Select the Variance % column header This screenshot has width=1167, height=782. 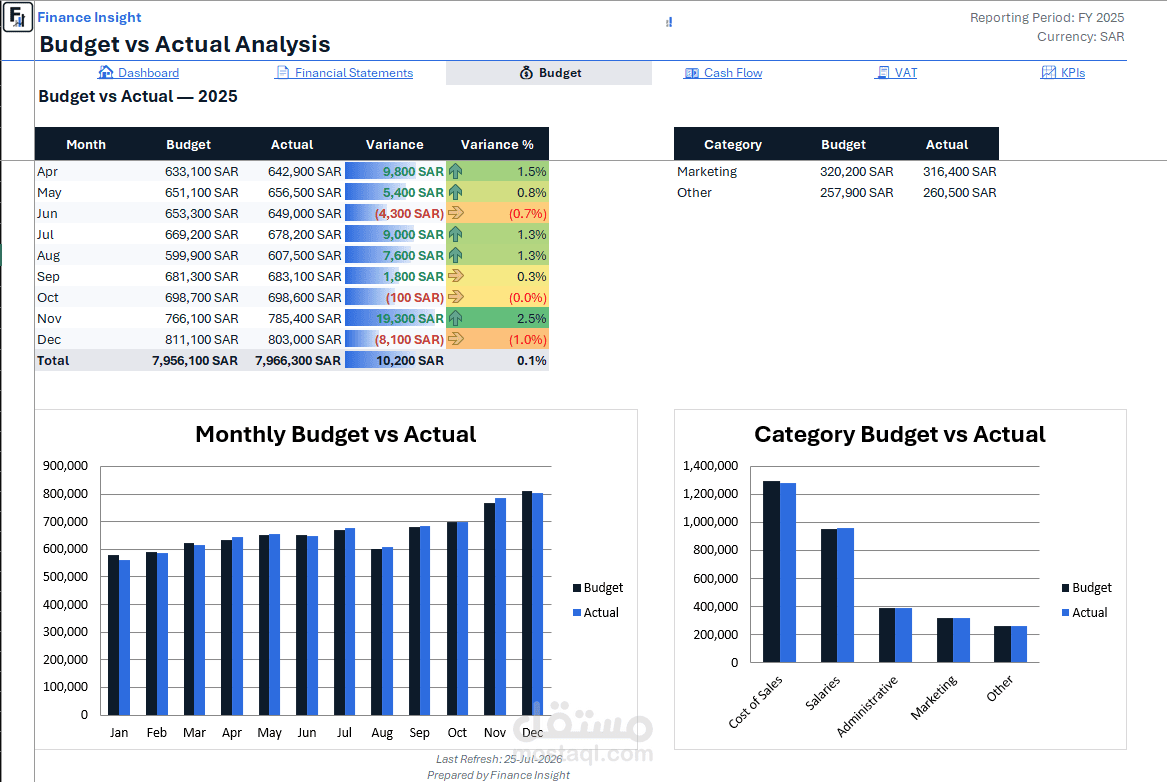click(x=497, y=144)
